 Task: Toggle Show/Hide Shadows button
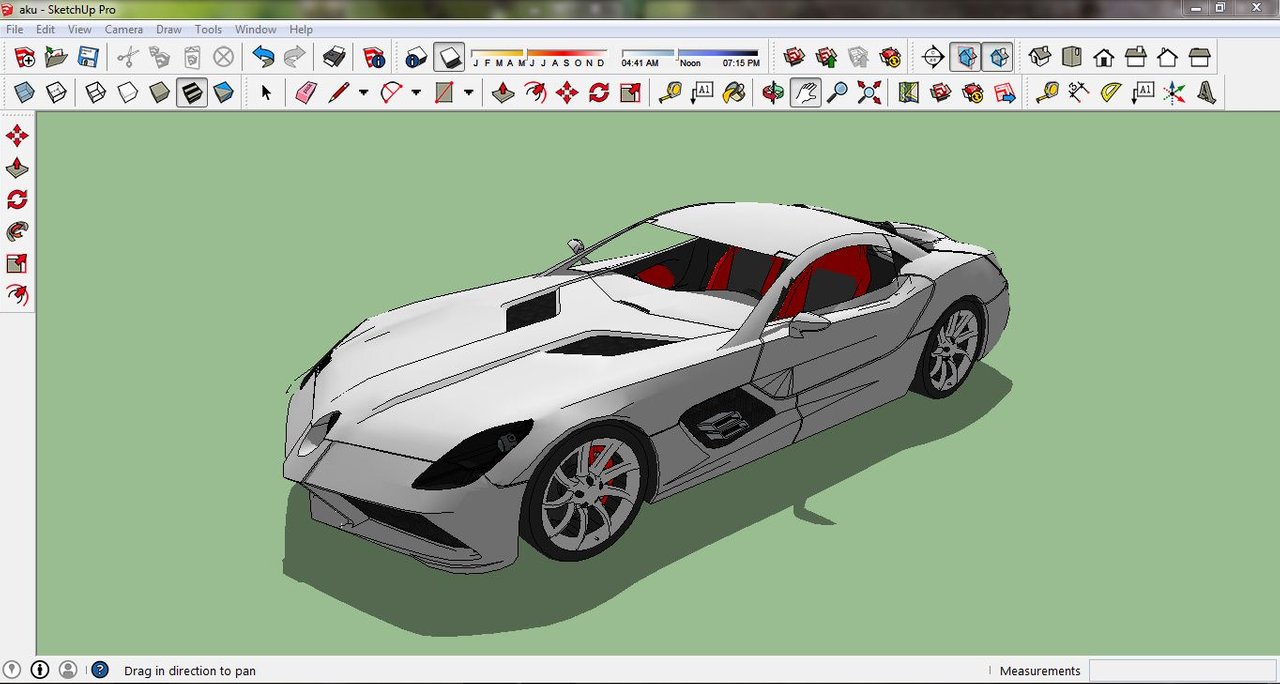(x=448, y=57)
